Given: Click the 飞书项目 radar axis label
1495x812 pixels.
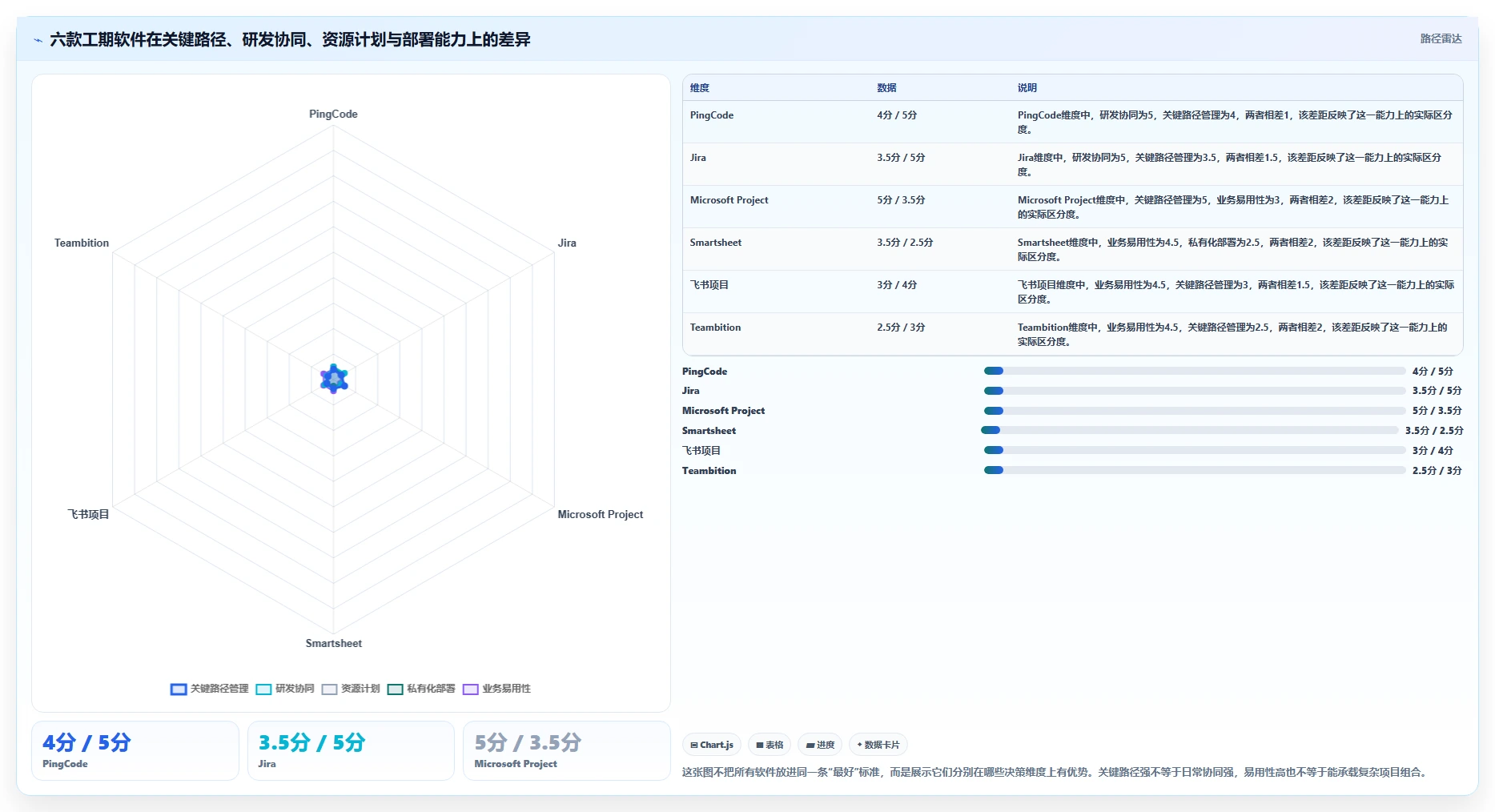Looking at the screenshot, I should tap(88, 514).
